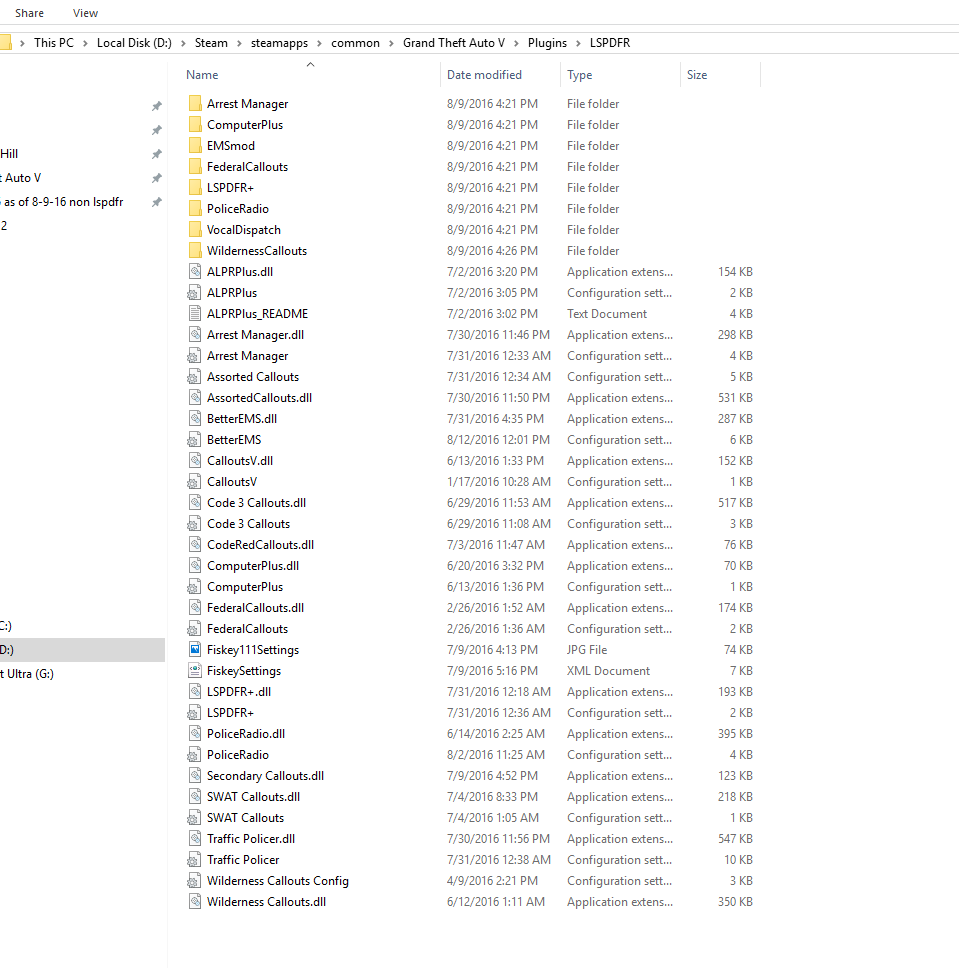The image size is (959, 968).
Task: Click the ALPRPlus.dll file icon
Action: pyautogui.click(x=195, y=271)
